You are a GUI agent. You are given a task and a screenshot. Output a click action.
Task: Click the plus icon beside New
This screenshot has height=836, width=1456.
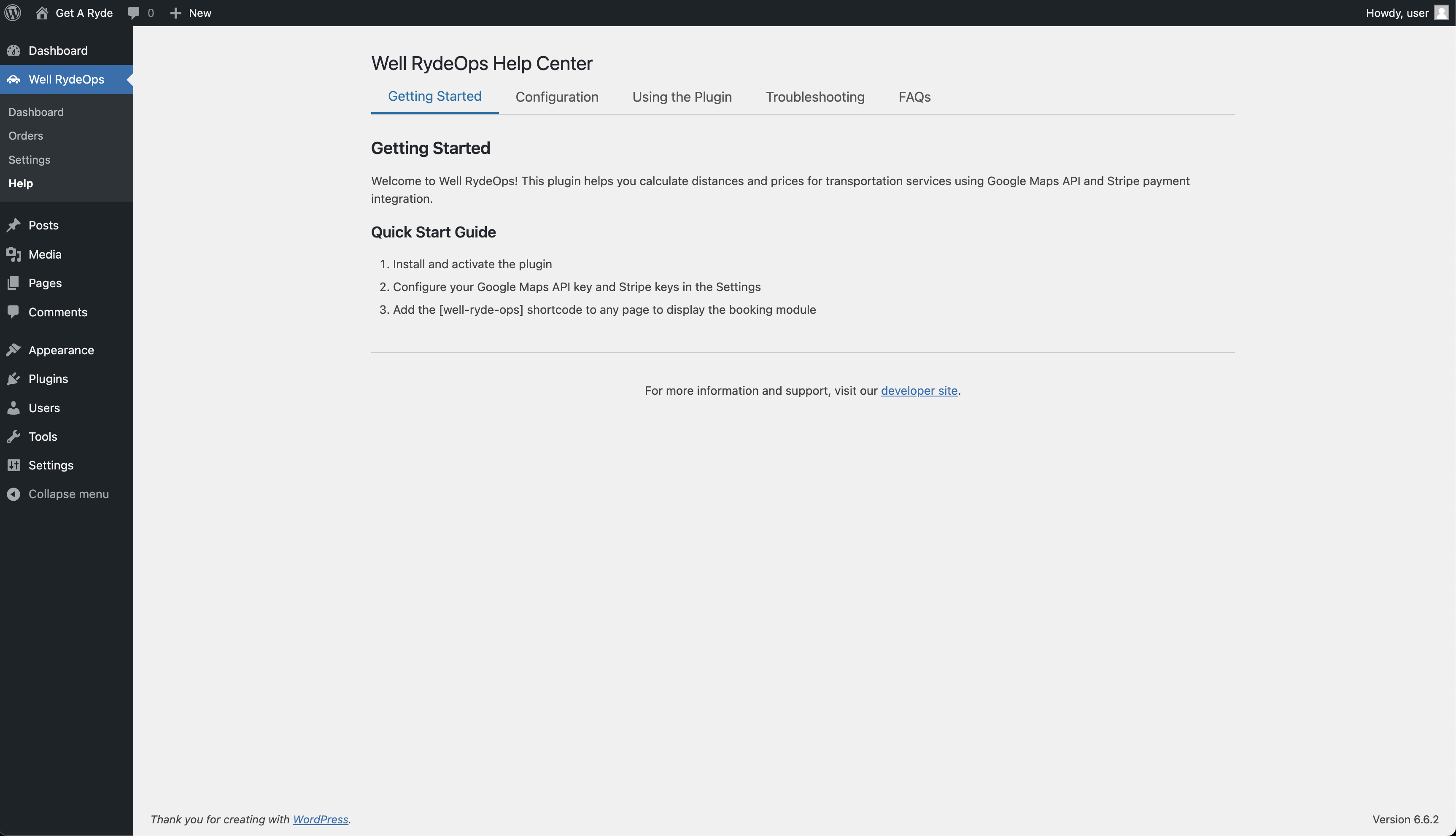[176, 13]
